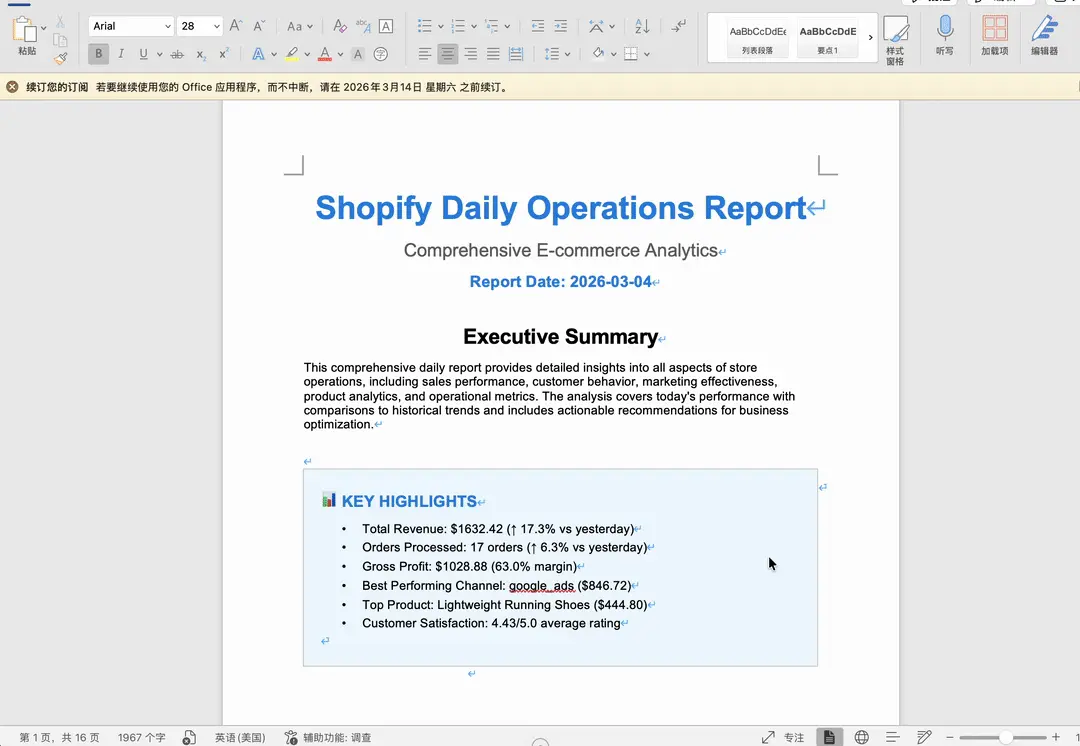Open the Add-ins (加载项) icon

tap(994, 33)
